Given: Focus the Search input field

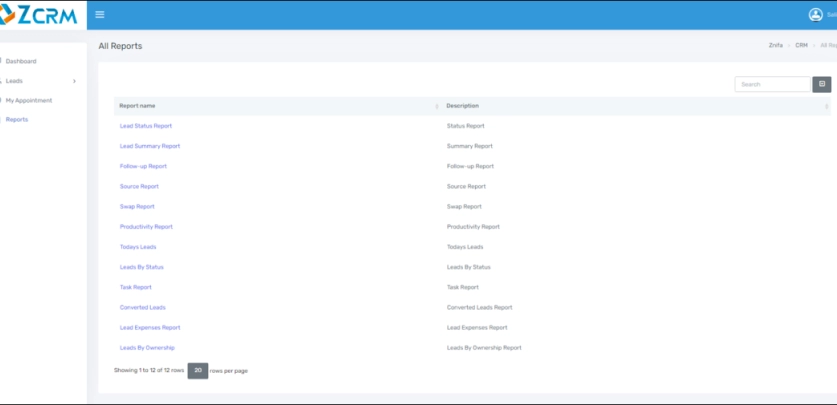Looking at the screenshot, I should coord(772,84).
